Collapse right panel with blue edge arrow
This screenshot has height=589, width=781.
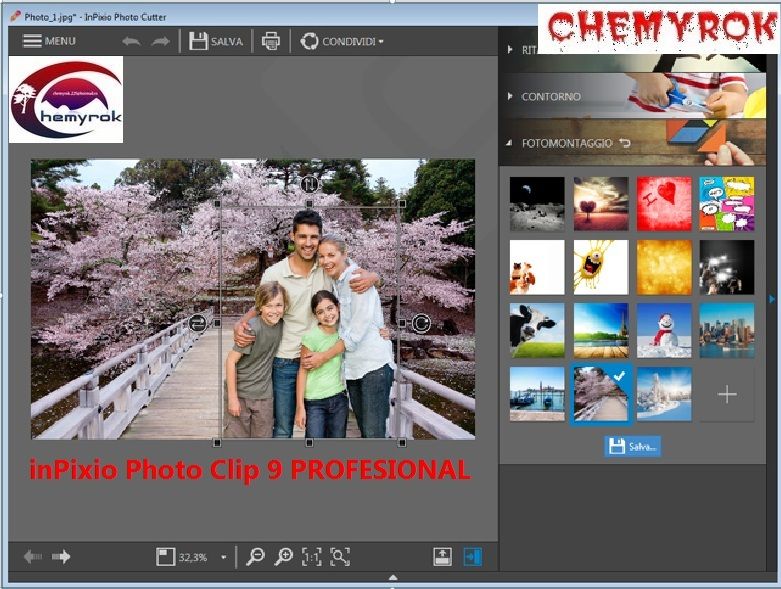(x=772, y=299)
